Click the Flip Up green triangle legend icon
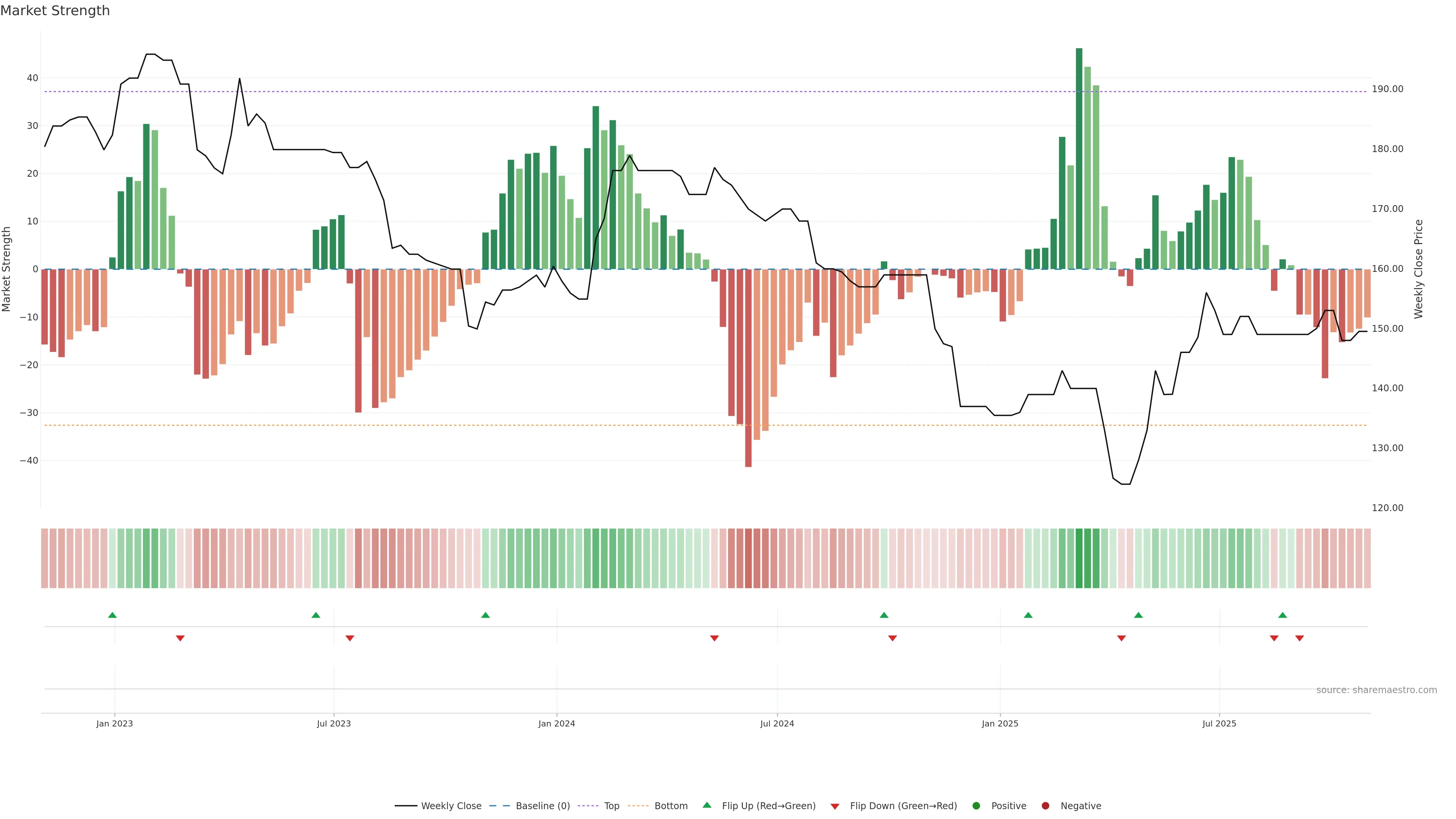Image resolution: width=1456 pixels, height=819 pixels. coord(706,805)
